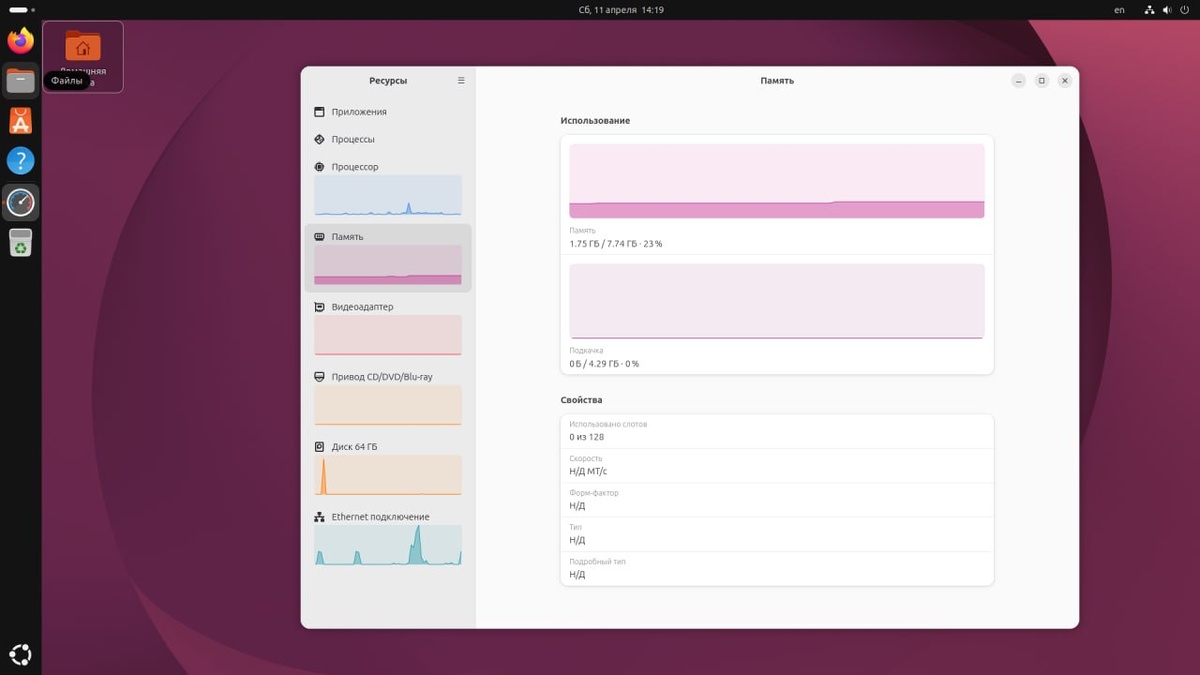Click the memory usage graph

pos(777,181)
